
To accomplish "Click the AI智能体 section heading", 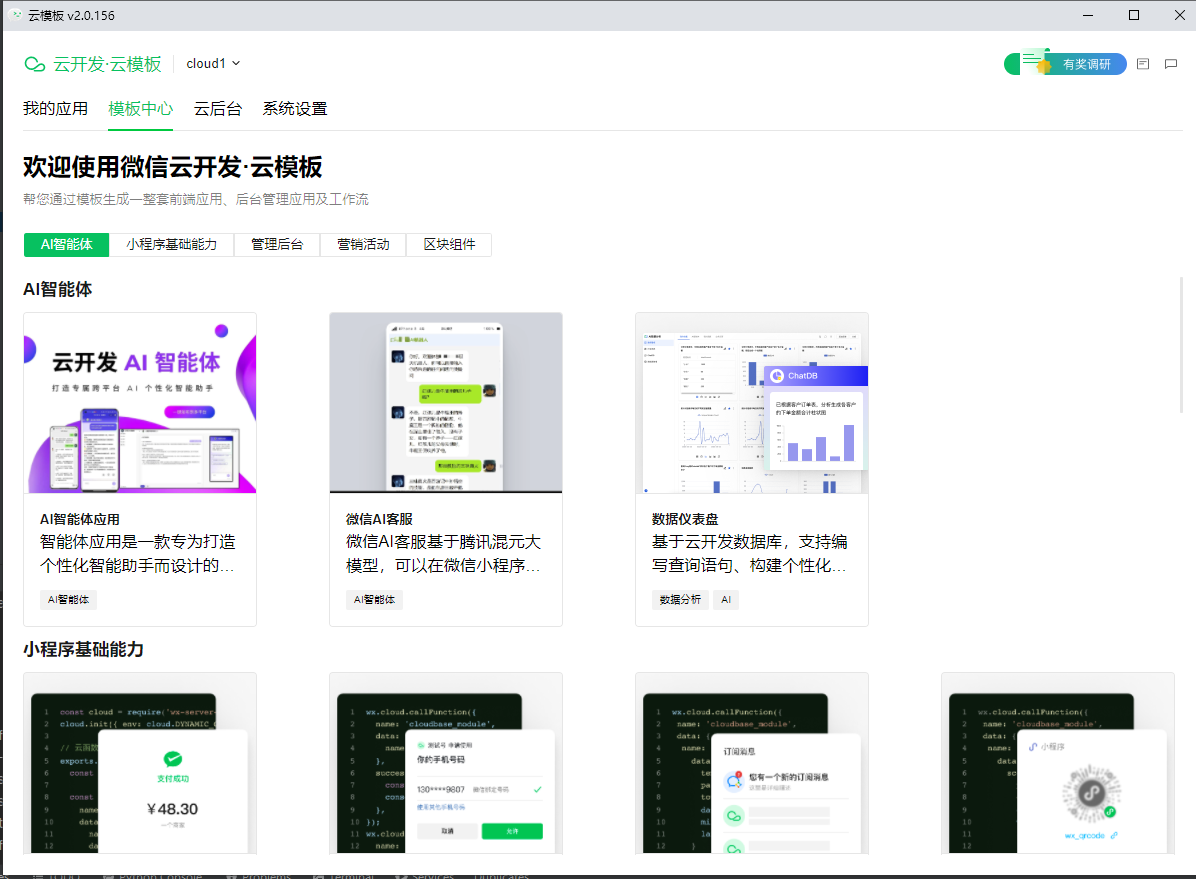I will tap(57, 289).
